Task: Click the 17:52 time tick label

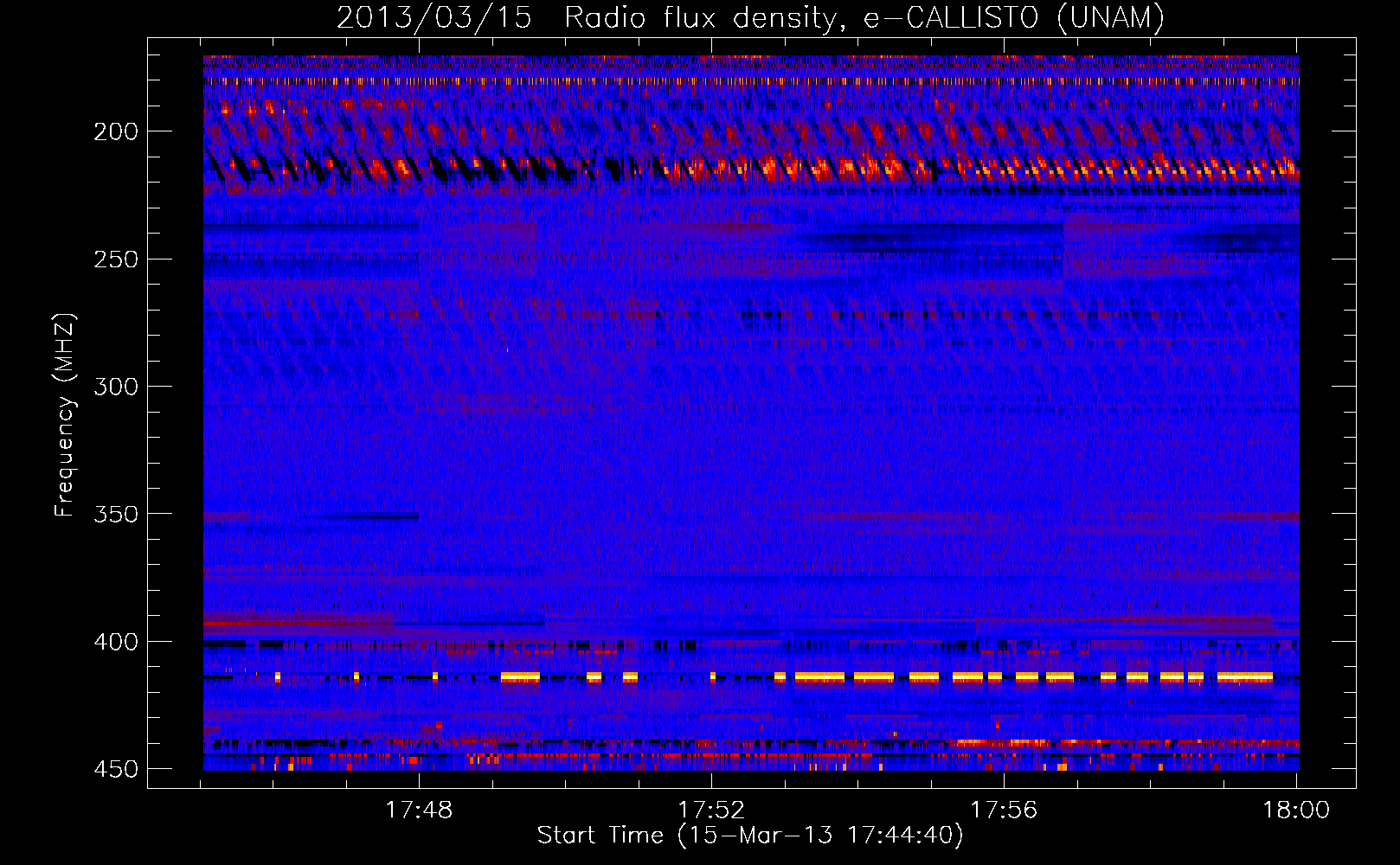Action: 711,811
